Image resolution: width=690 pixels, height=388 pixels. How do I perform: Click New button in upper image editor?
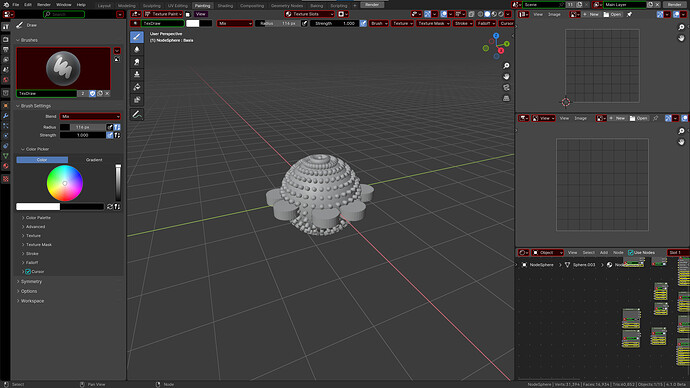[591, 15]
